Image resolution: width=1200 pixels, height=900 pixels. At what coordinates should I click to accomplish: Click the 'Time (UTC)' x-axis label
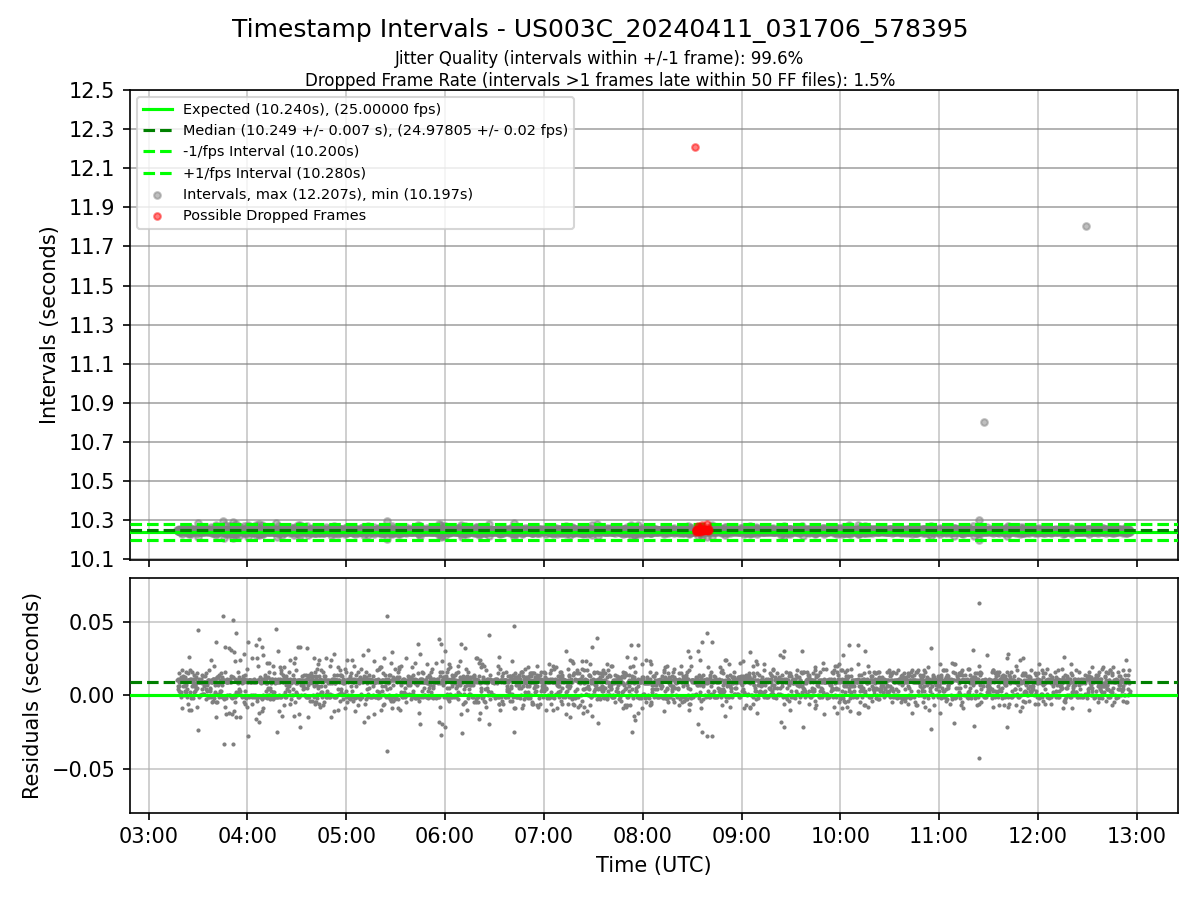(653, 865)
